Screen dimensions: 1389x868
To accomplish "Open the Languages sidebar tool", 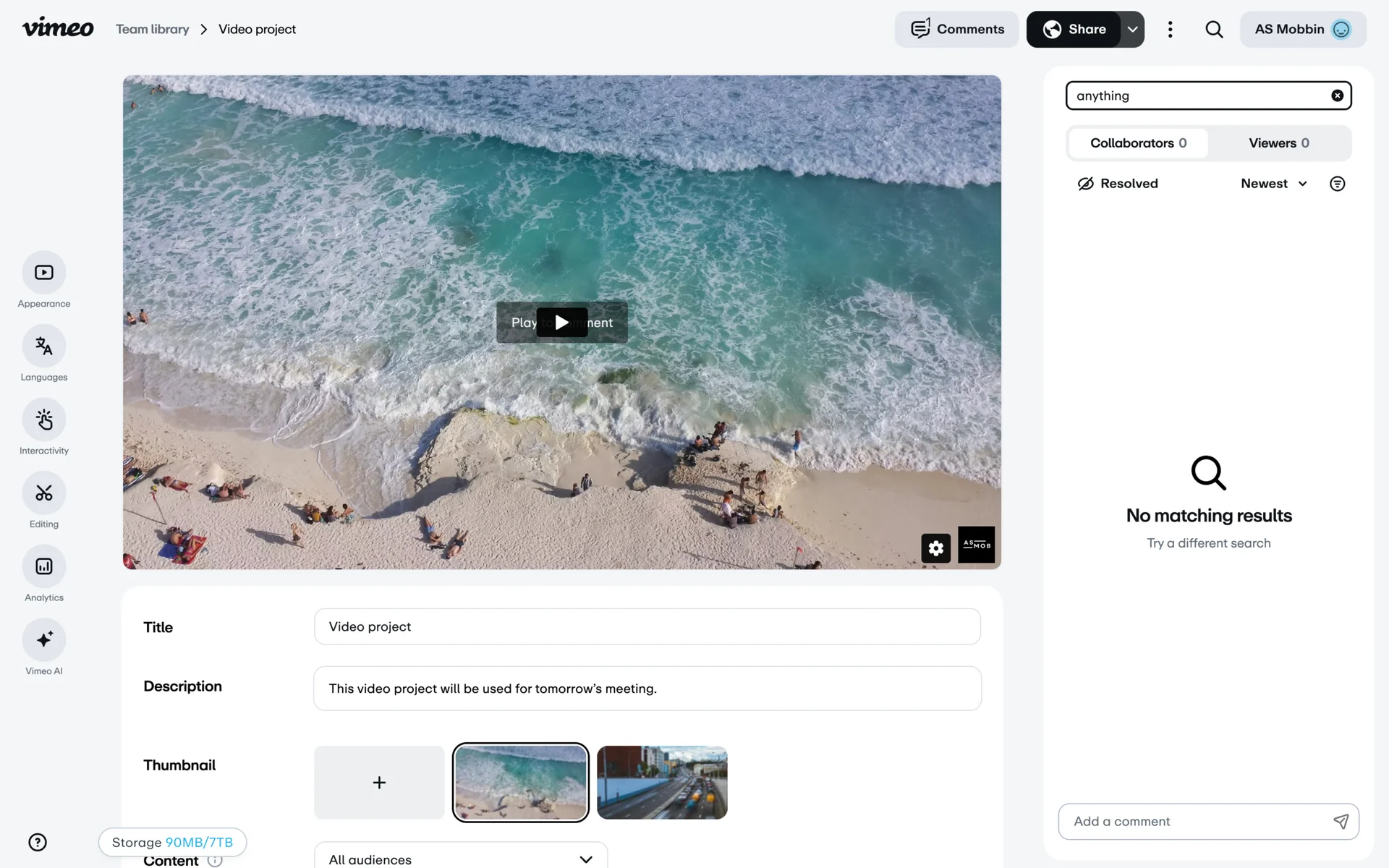I will 44,346.
